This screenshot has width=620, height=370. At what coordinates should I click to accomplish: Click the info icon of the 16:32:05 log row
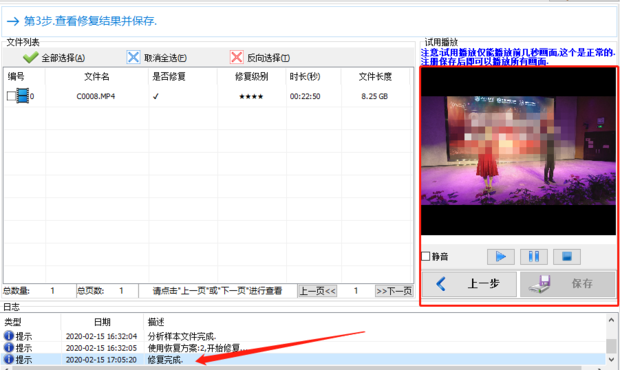8,347
